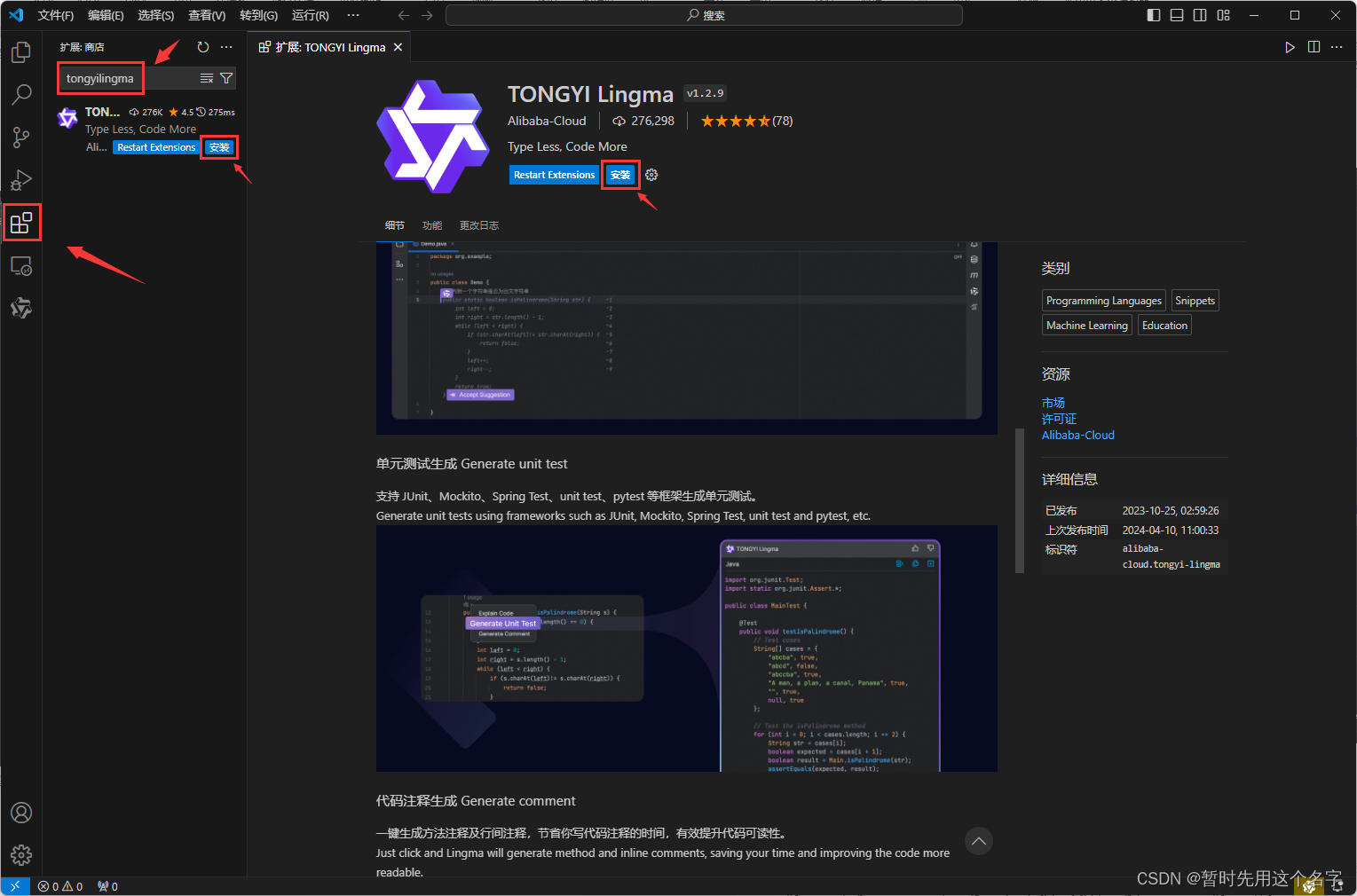Open the Accounts icon in activity bar
The image size is (1357, 896).
tap(21, 813)
